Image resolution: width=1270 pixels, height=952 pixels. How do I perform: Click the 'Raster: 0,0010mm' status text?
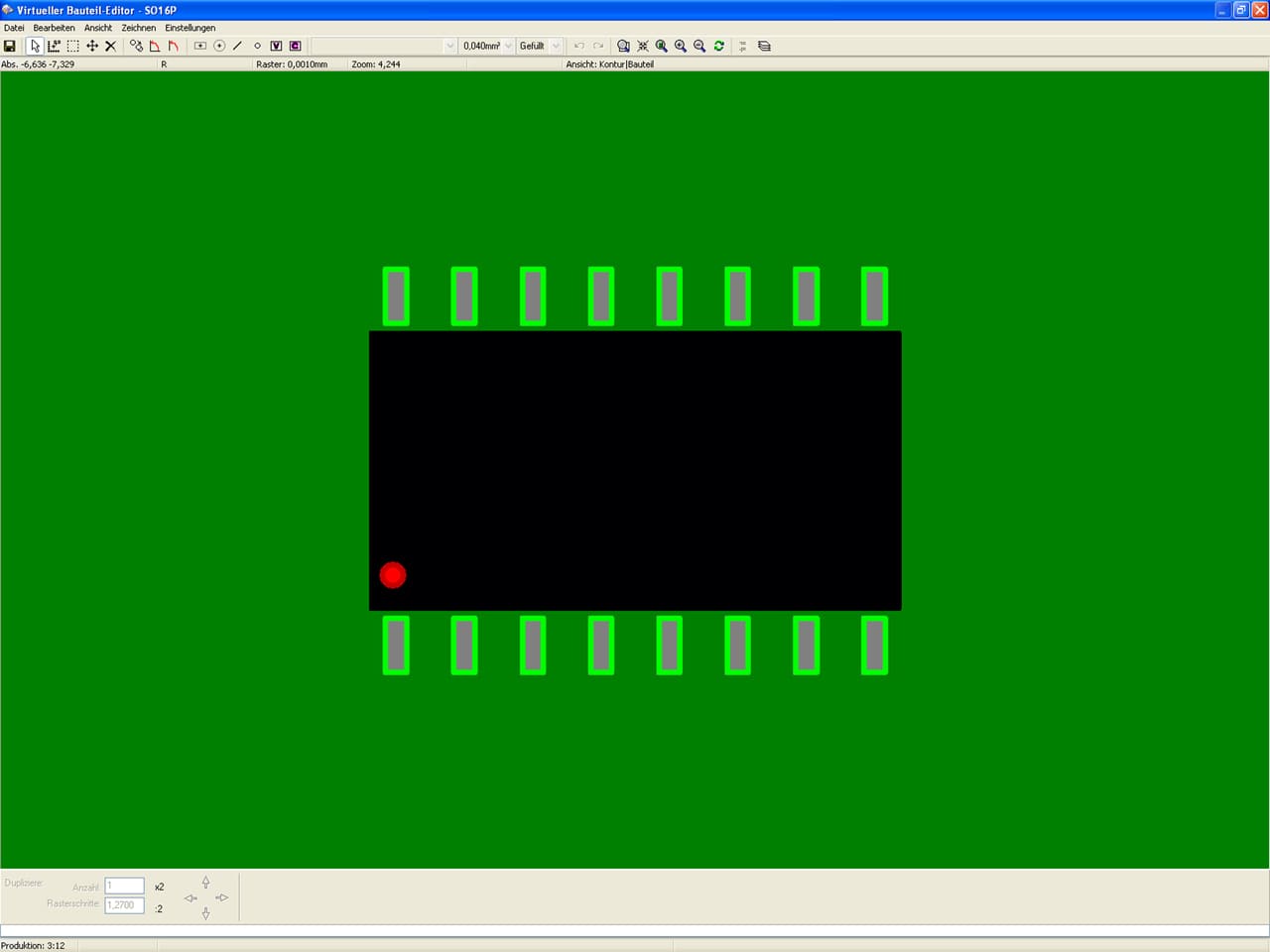click(292, 64)
